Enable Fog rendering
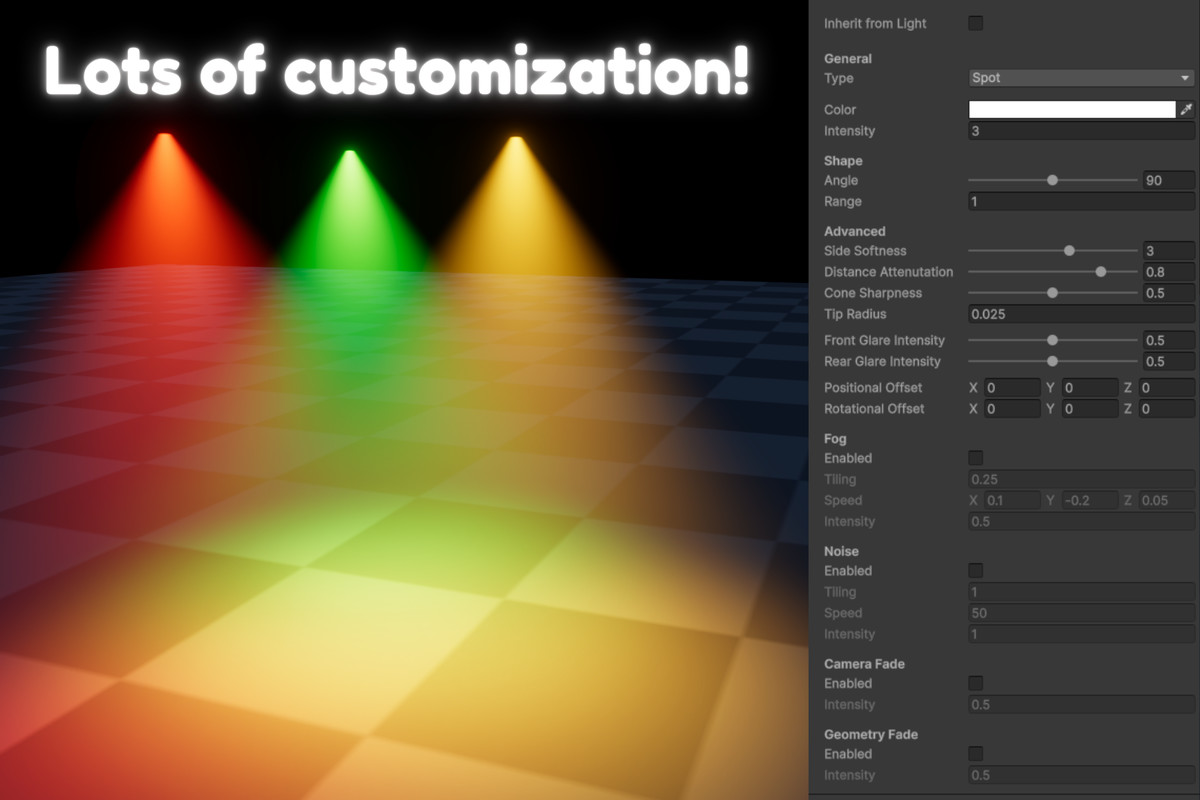 975,457
